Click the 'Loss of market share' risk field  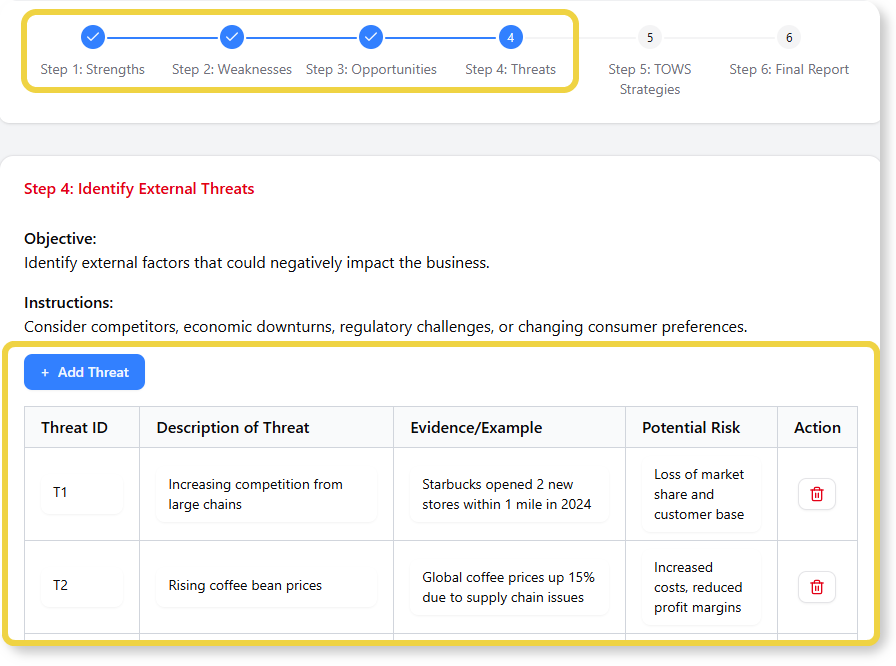coord(700,494)
